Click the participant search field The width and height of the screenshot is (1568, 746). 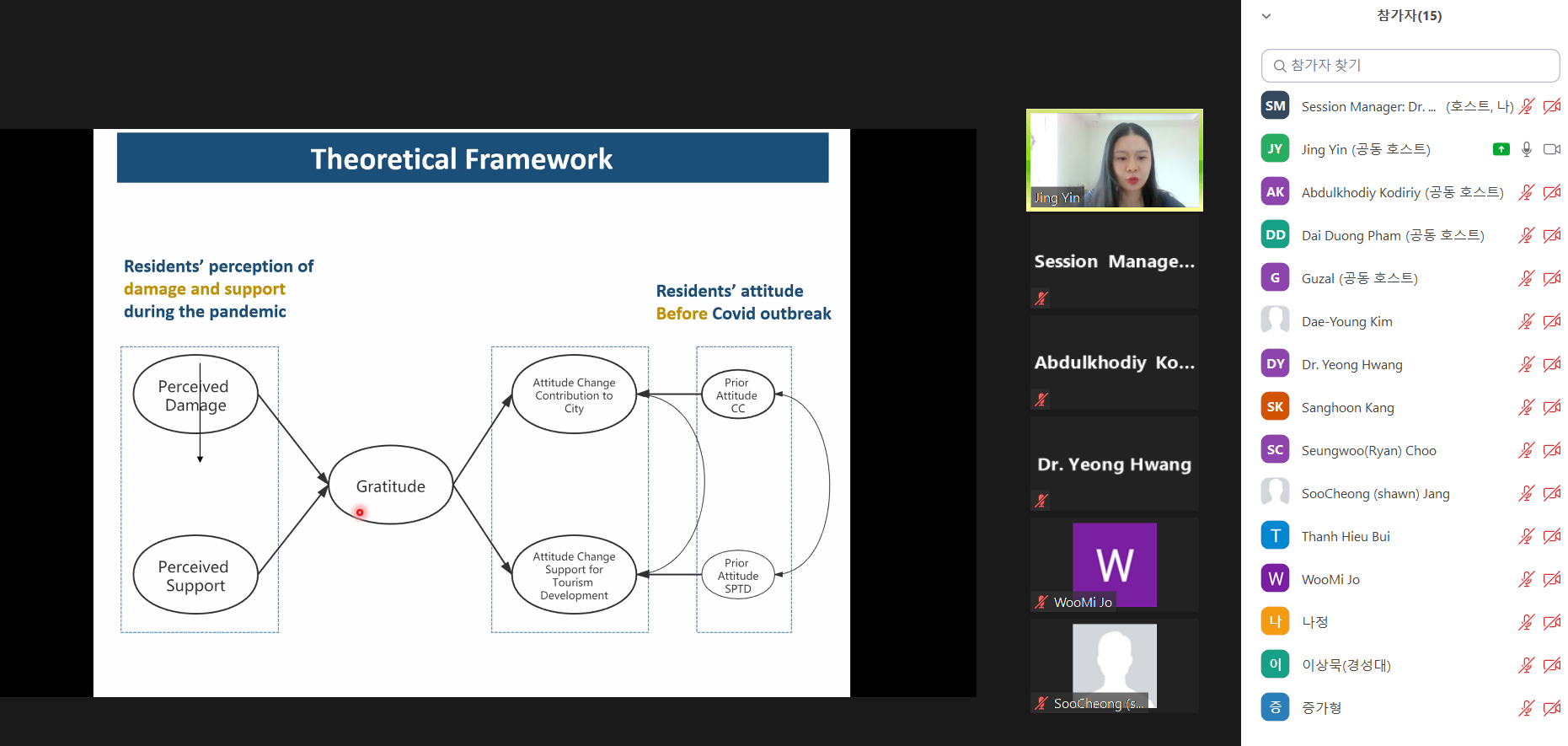click(x=1410, y=66)
